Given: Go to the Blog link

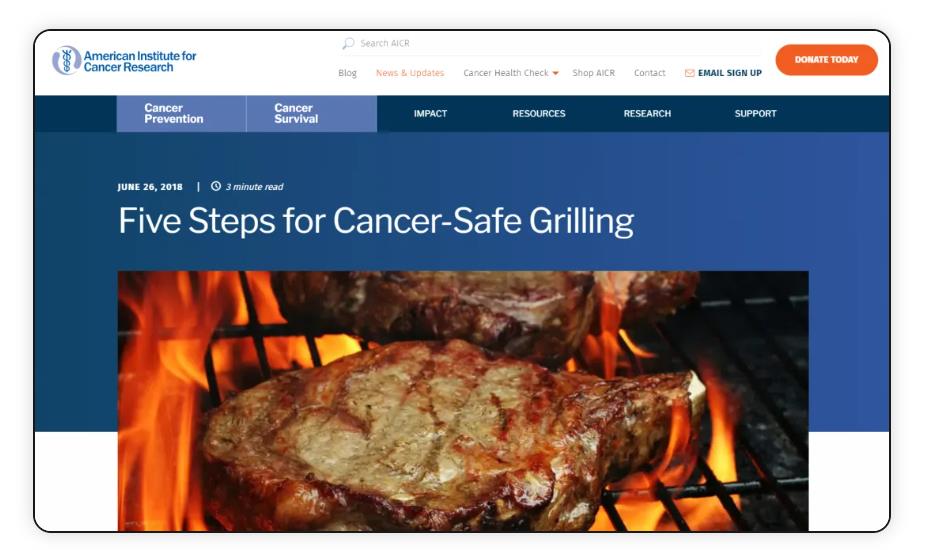Looking at the screenshot, I should (347, 73).
